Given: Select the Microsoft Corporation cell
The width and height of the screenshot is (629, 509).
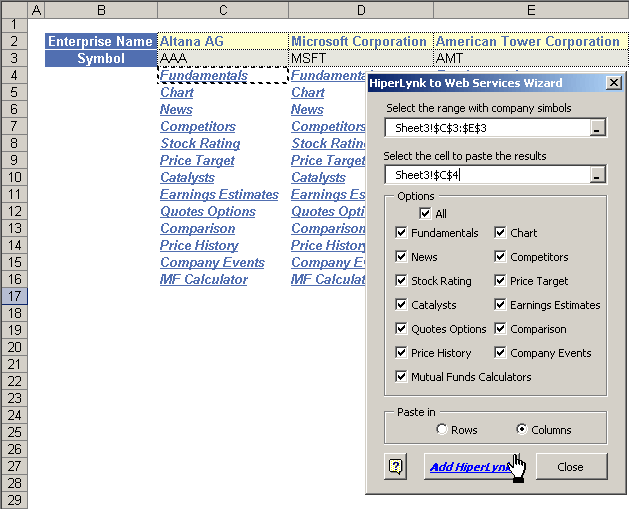Looking at the screenshot, I should point(361,41).
